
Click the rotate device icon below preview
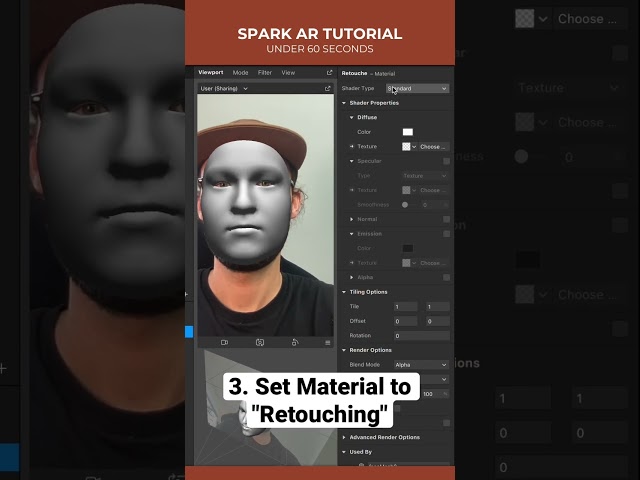[x=295, y=342]
